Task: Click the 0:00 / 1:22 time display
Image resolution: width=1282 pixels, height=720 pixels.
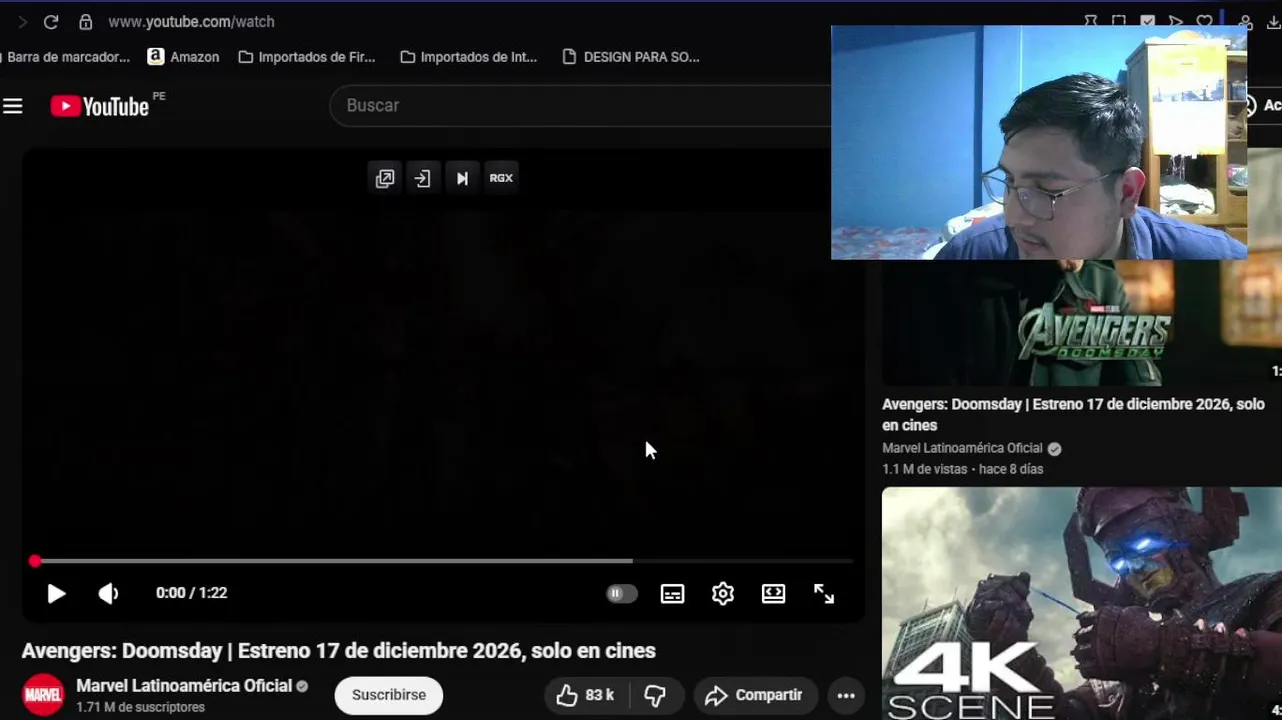Action: 192,593
